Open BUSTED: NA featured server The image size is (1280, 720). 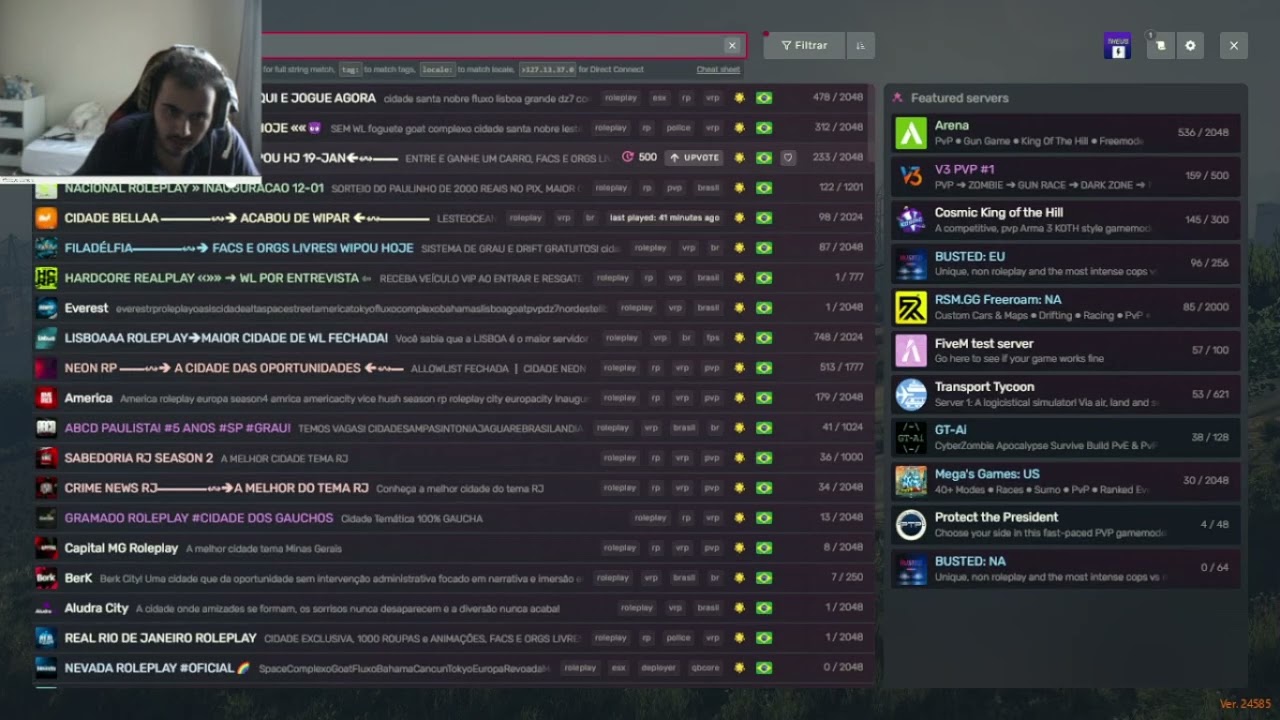(x=1066, y=568)
